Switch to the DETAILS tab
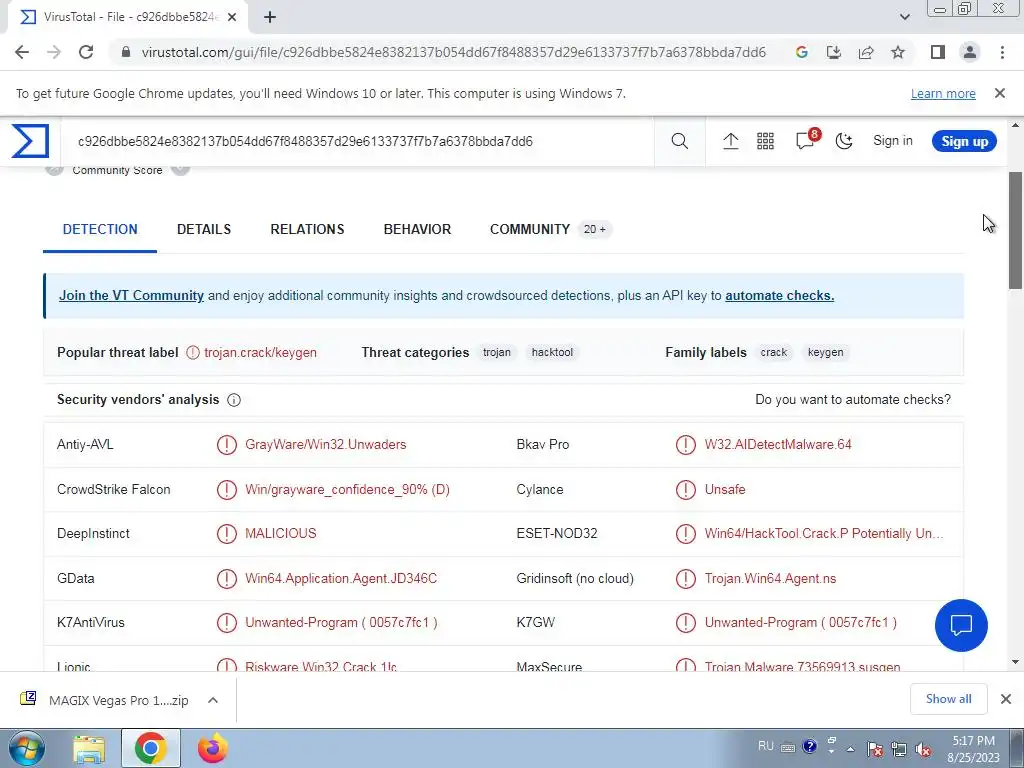 [204, 229]
